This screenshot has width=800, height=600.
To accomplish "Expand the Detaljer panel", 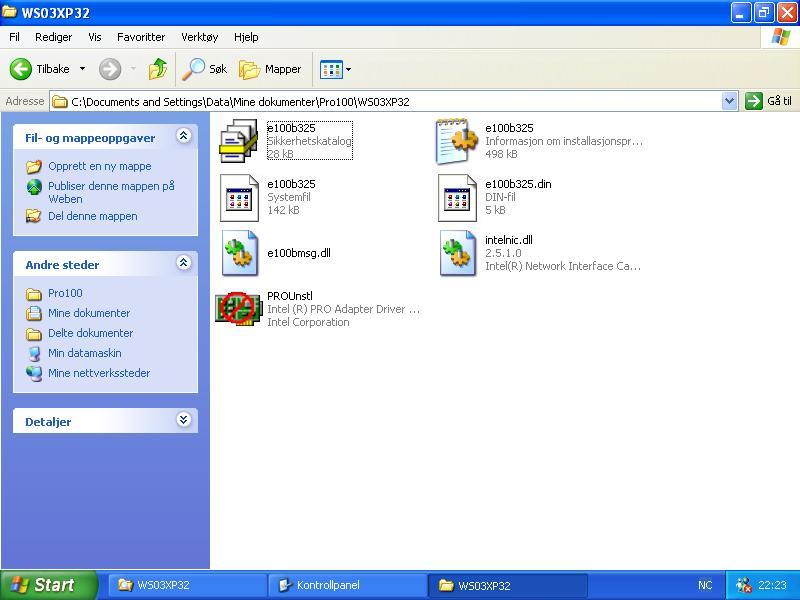I will [x=184, y=420].
